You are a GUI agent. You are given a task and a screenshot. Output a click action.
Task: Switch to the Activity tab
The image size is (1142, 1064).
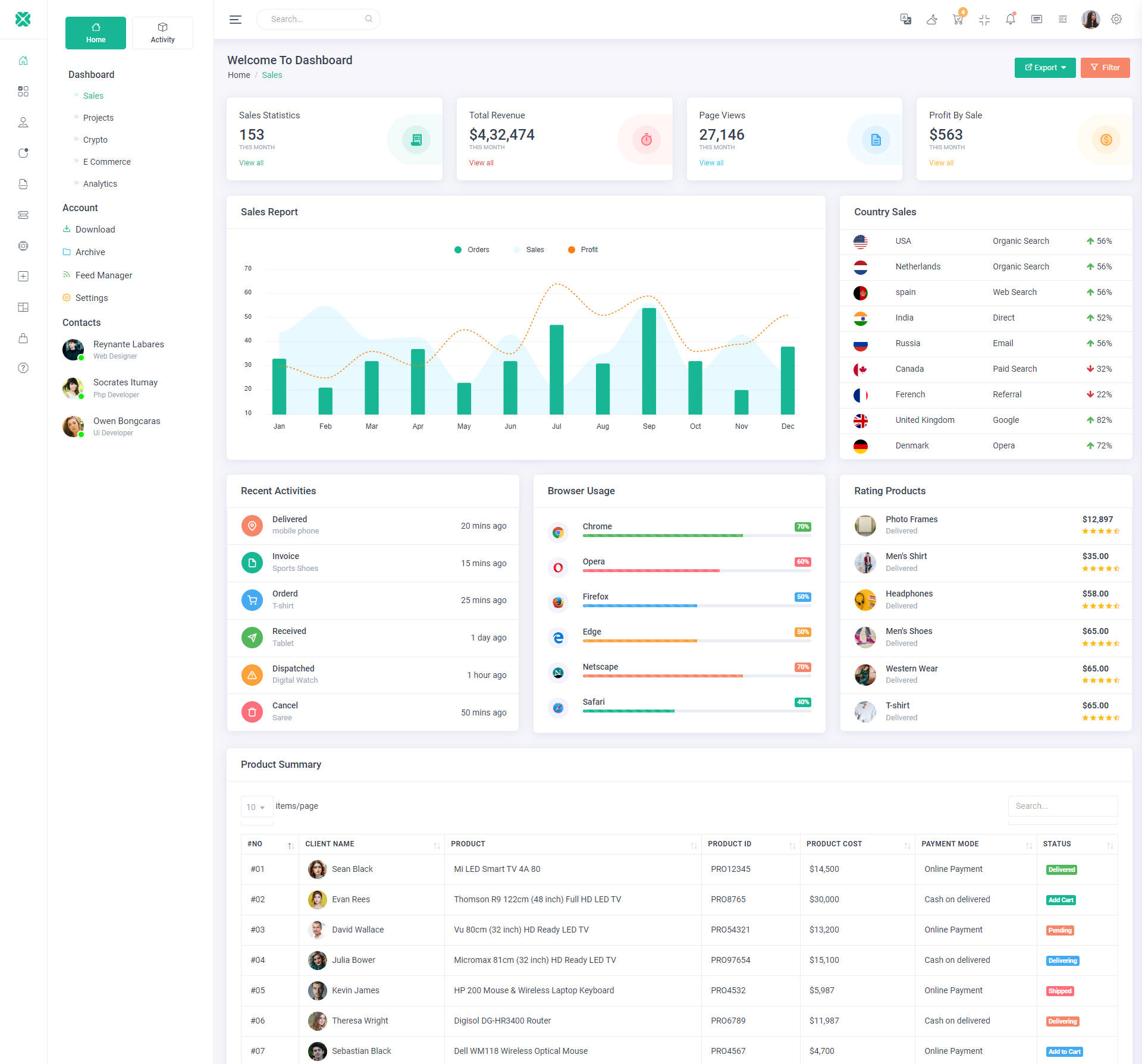pos(162,33)
